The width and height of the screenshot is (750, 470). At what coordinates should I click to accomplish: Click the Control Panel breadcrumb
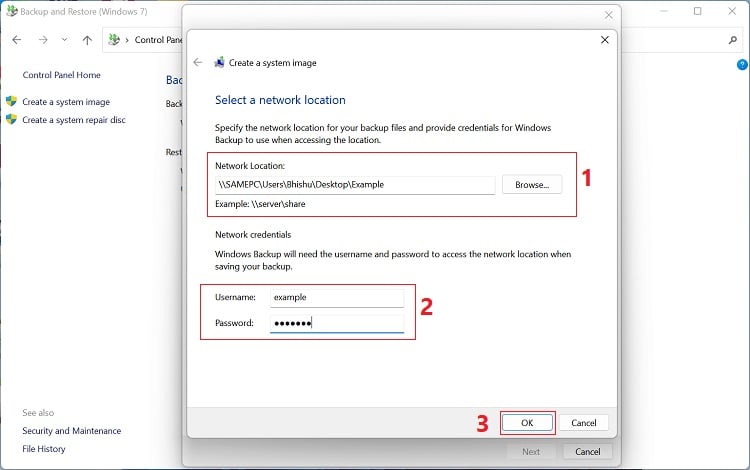[158, 40]
